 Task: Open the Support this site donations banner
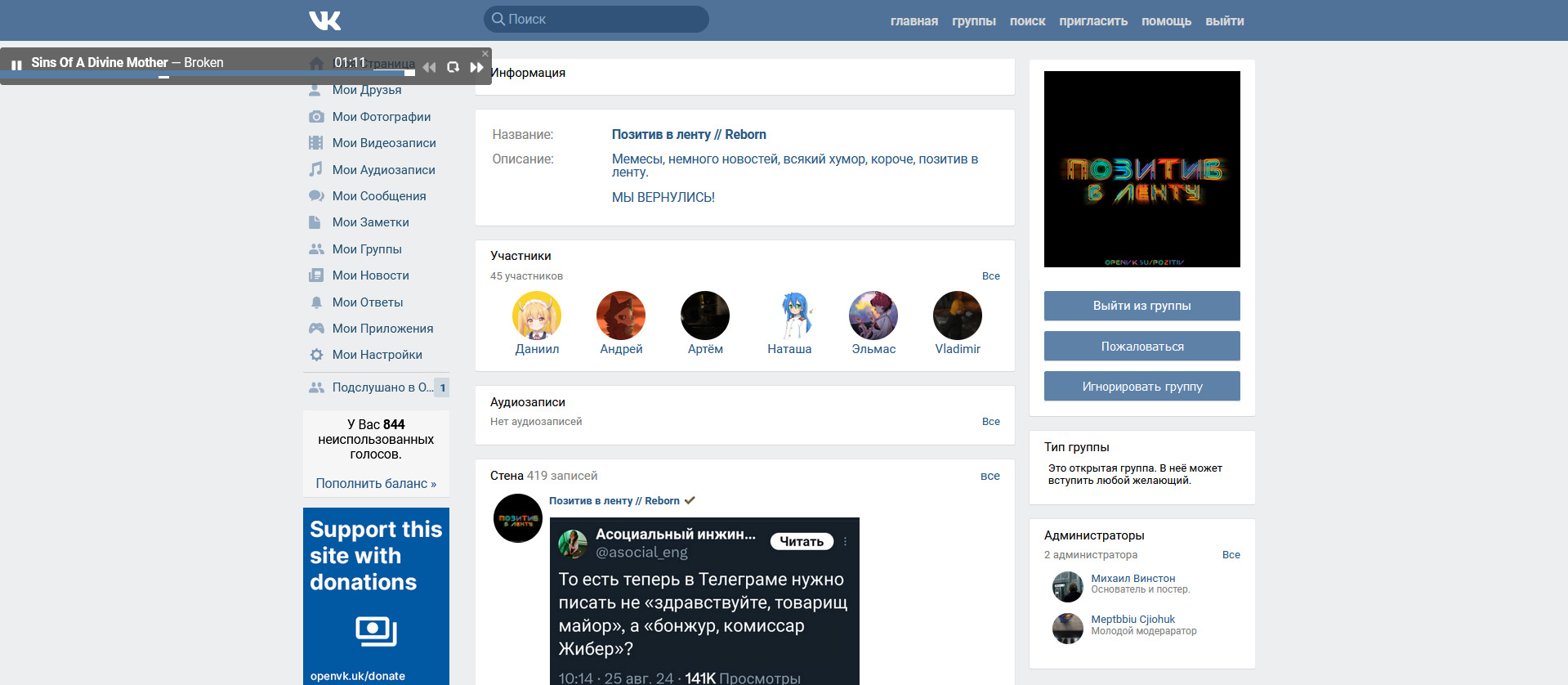click(x=376, y=596)
